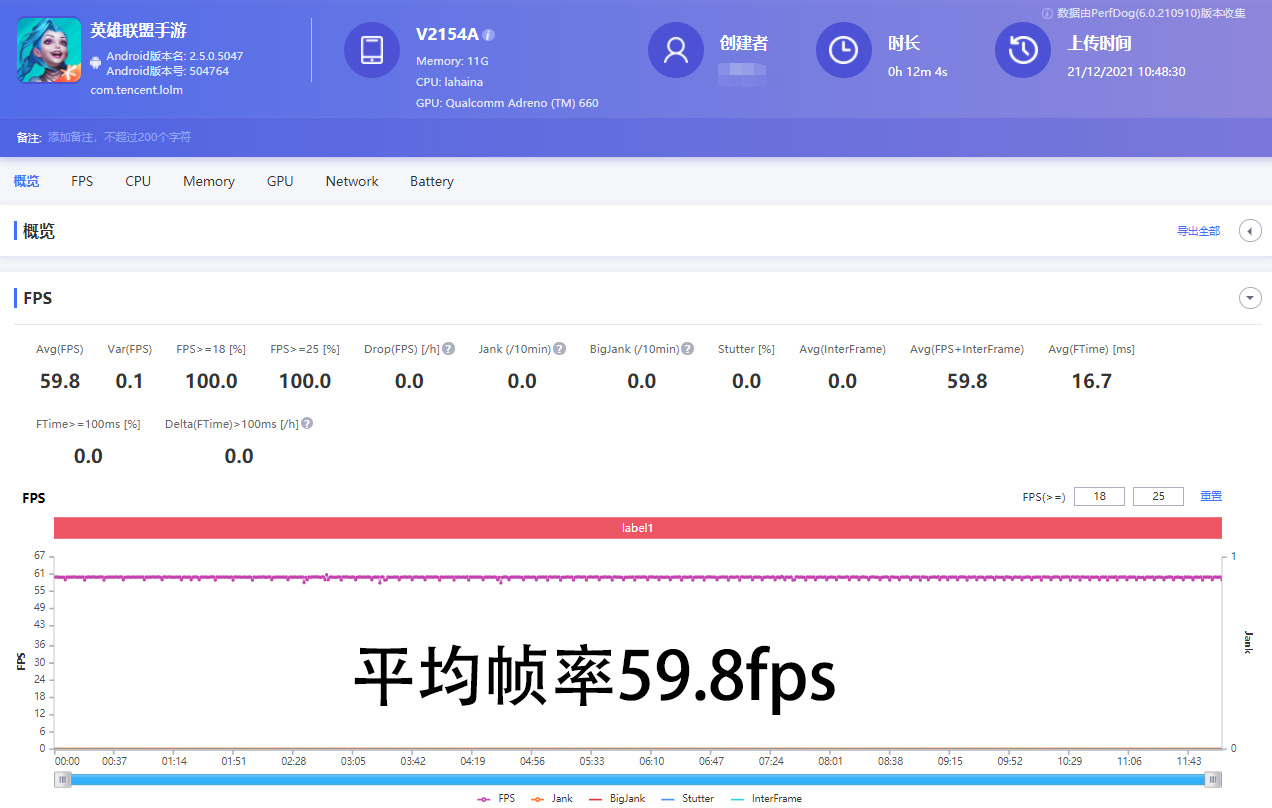Open the help tooltip for BigJank (/10min)

pos(686,348)
